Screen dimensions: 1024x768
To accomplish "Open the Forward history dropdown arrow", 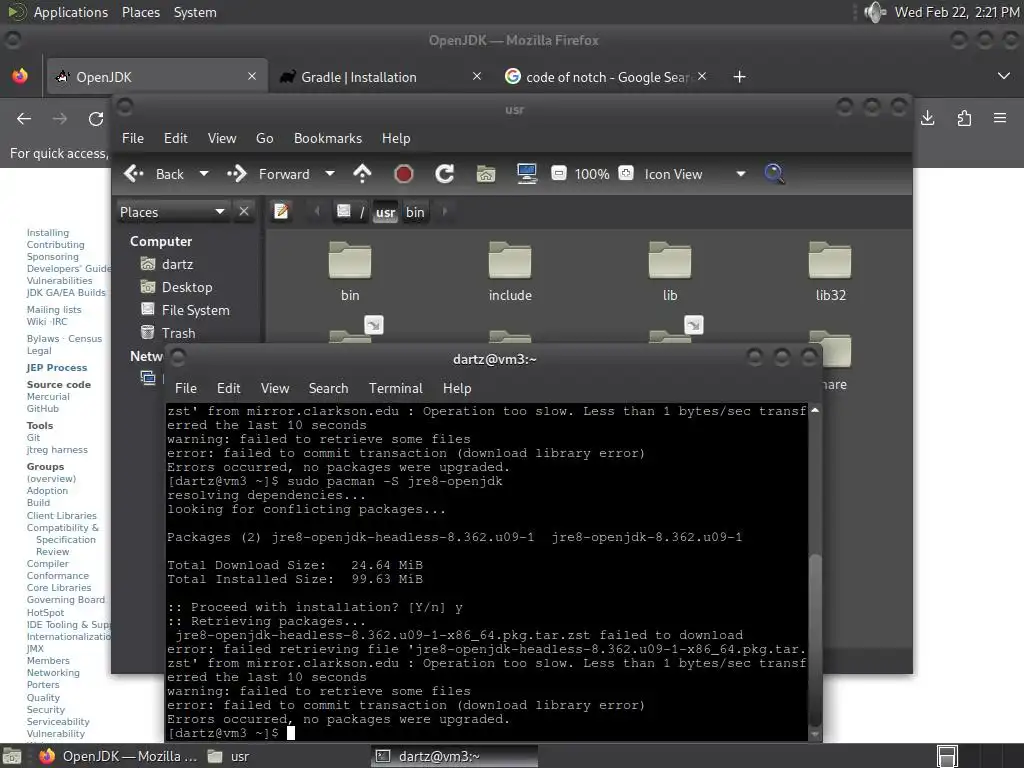I will pyautogui.click(x=330, y=174).
